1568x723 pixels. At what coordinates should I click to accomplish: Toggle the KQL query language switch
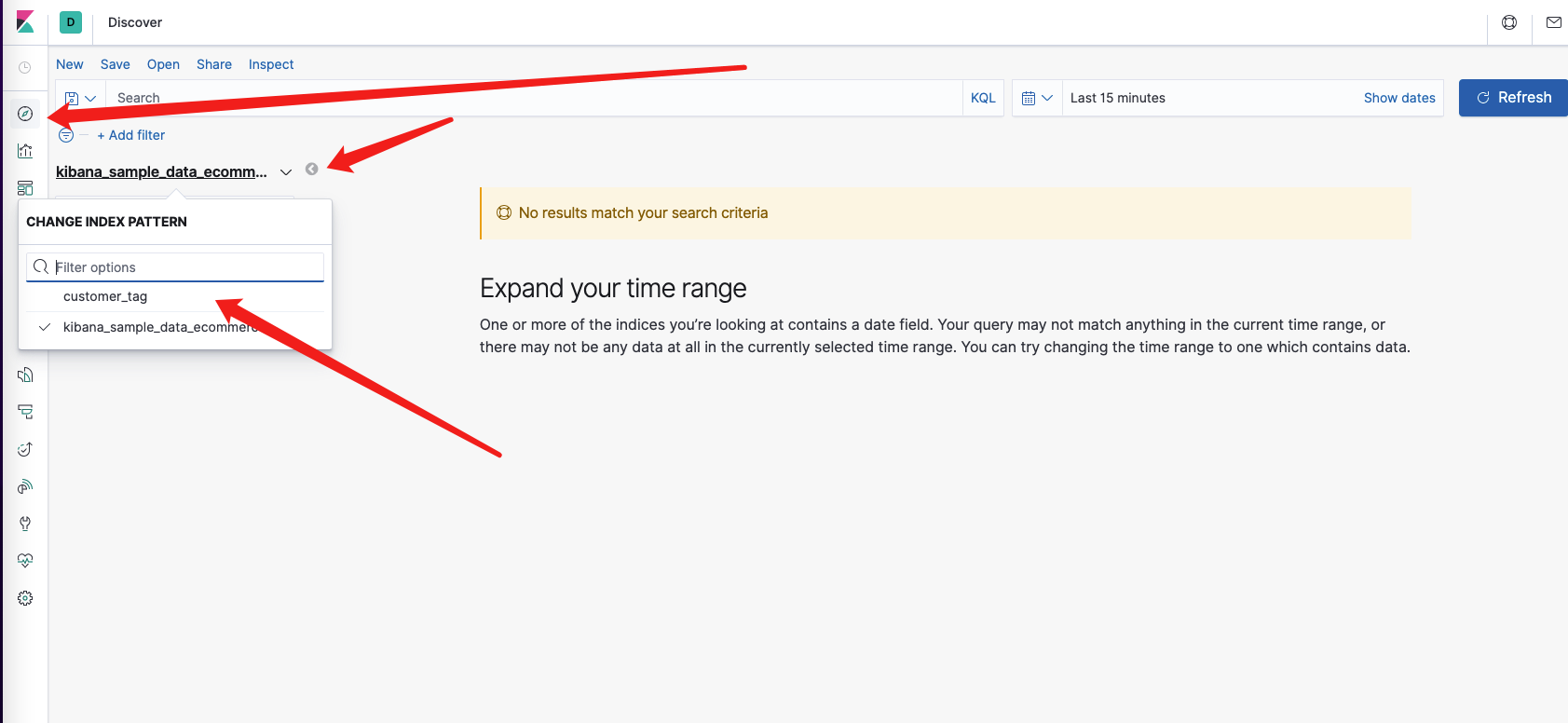point(983,98)
